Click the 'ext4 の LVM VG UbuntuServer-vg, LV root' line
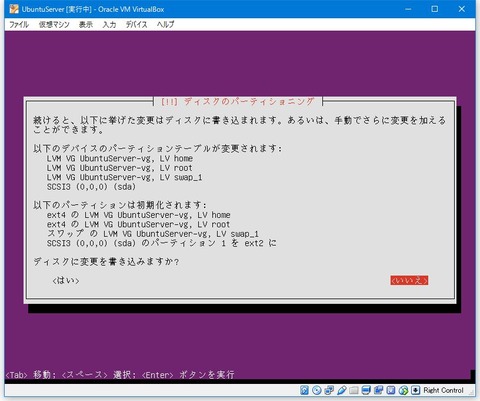The image size is (480, 401). (138, 224)
